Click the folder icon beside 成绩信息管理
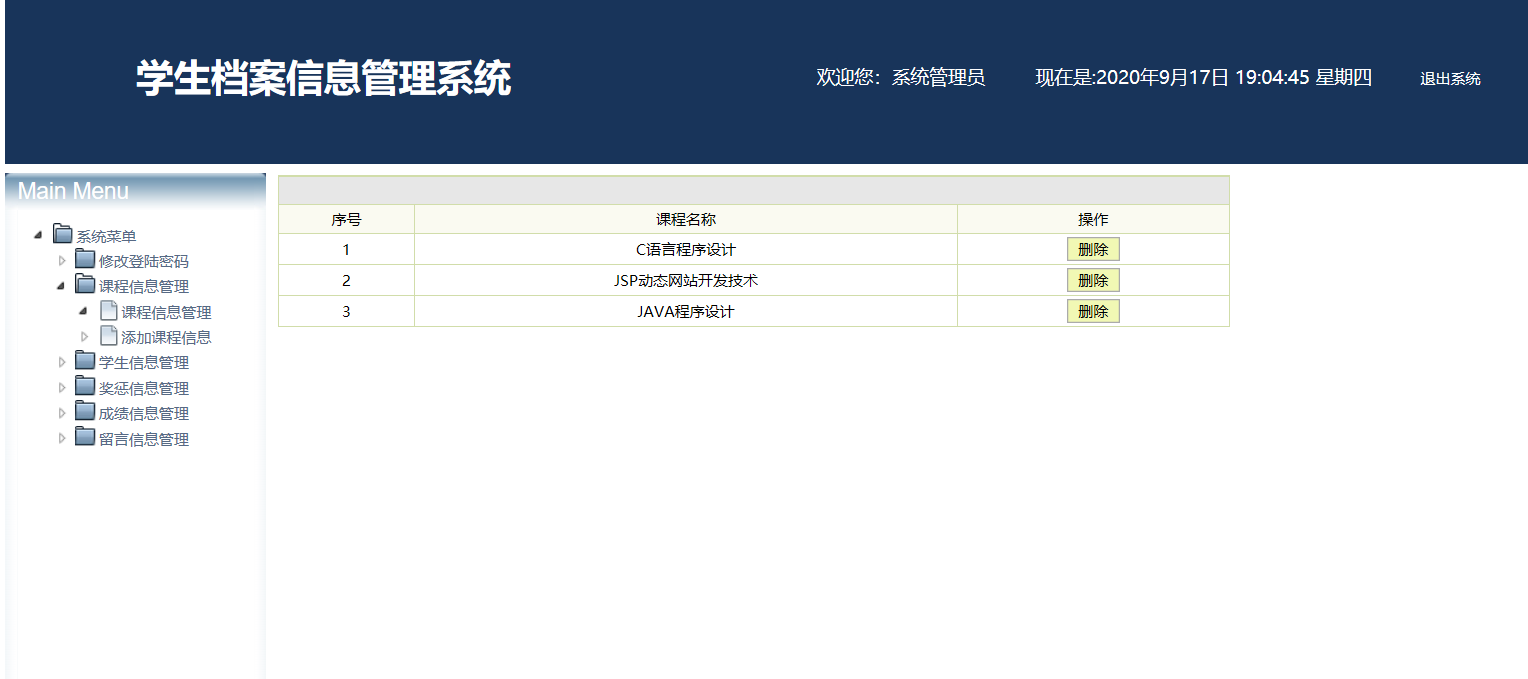The image size is (1528, 679). 85,411
